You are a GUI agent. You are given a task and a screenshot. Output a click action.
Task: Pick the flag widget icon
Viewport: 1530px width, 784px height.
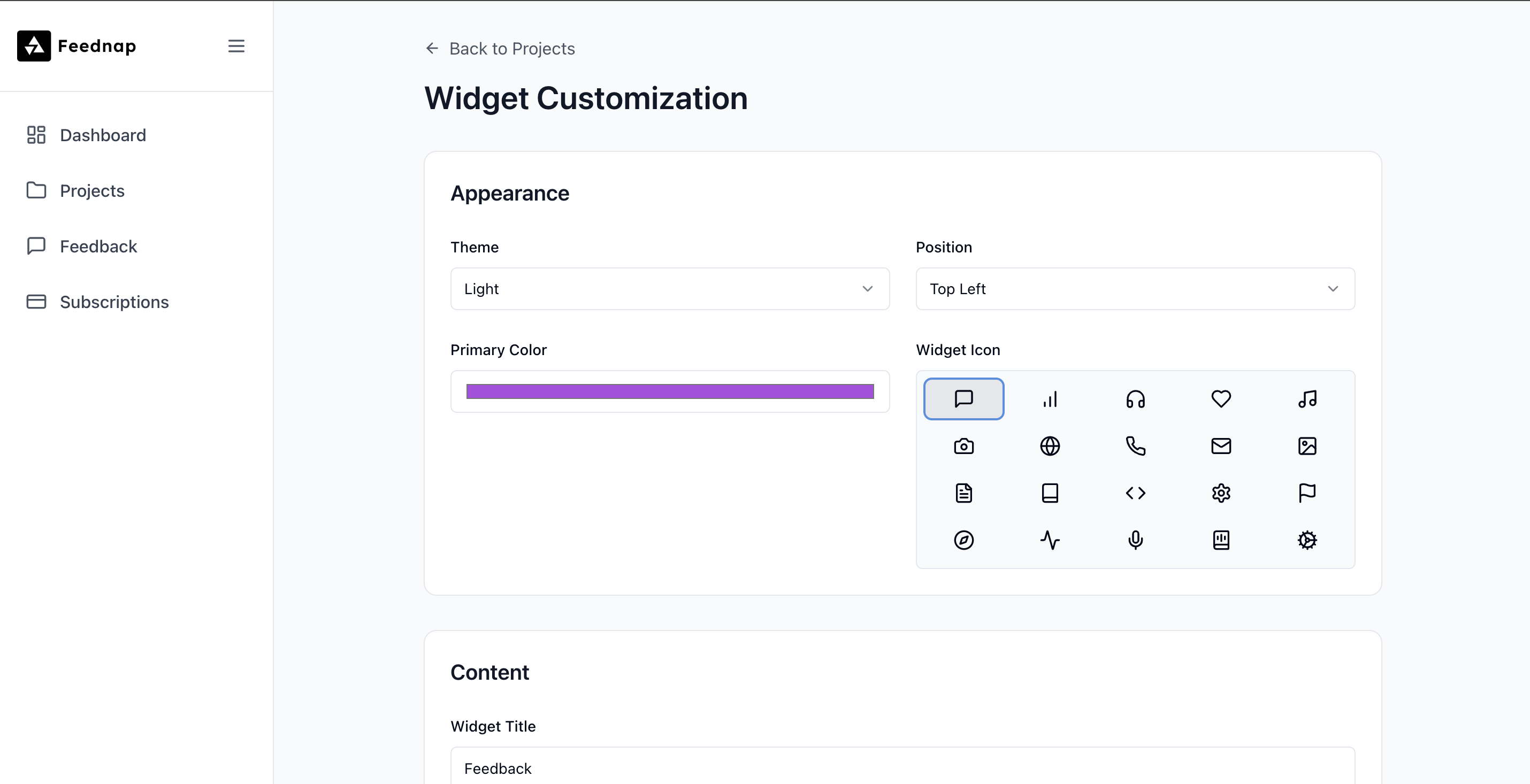point(1307,493)
